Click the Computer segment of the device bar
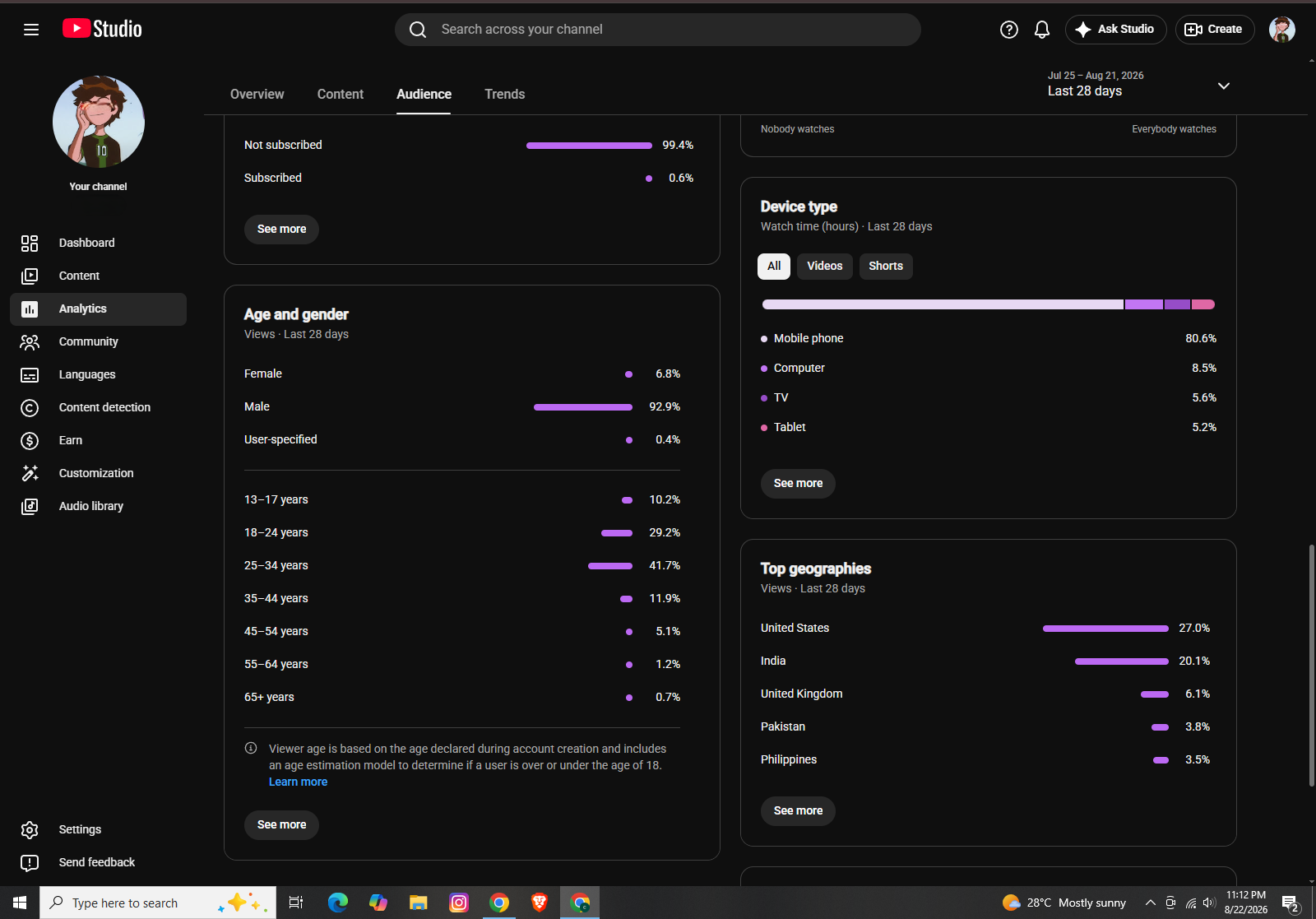The height and width of the screenshot is (919, 1316). (x=1144, y=304)
